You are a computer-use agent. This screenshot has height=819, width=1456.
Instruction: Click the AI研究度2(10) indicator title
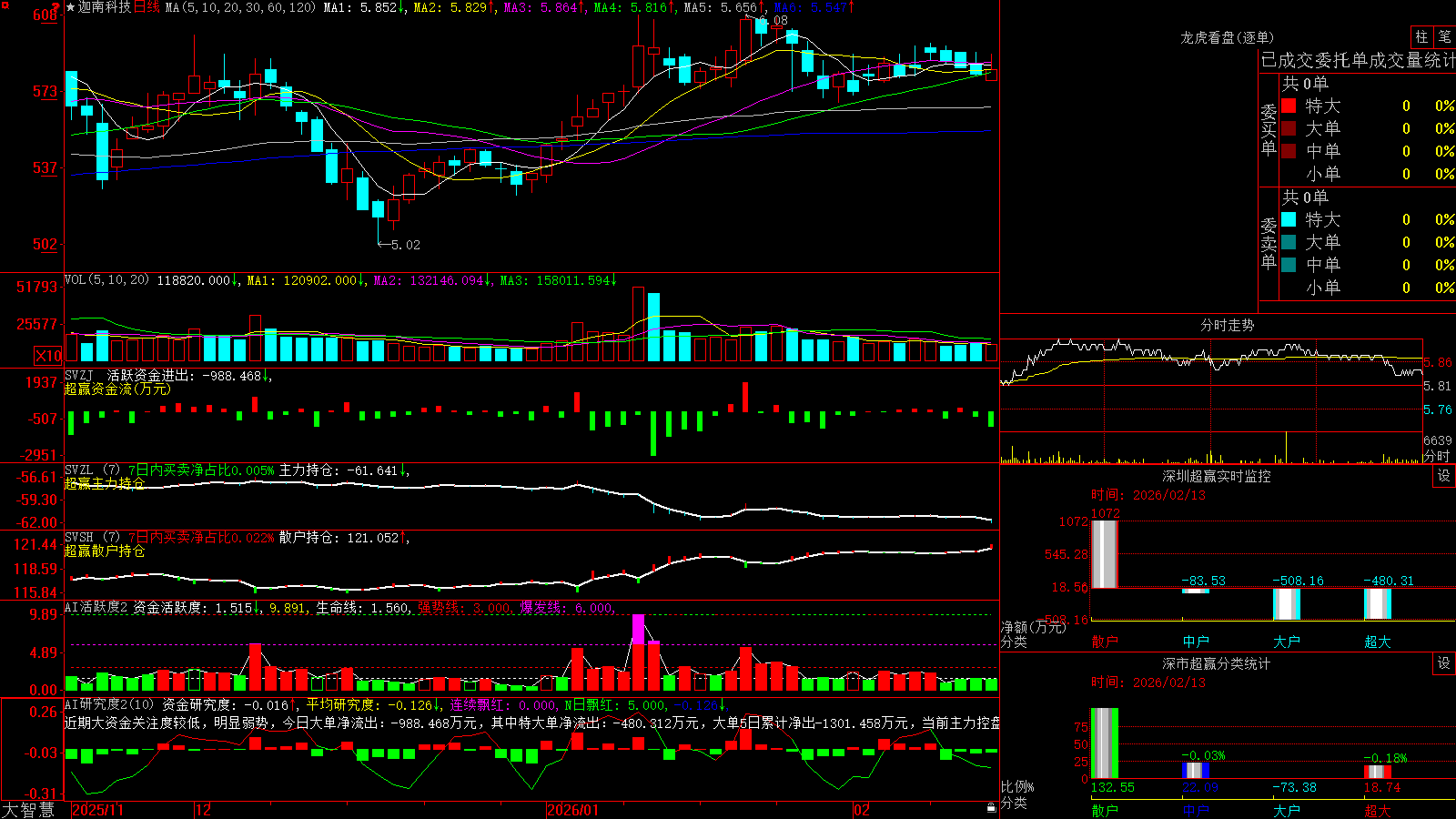pos(109,704)
